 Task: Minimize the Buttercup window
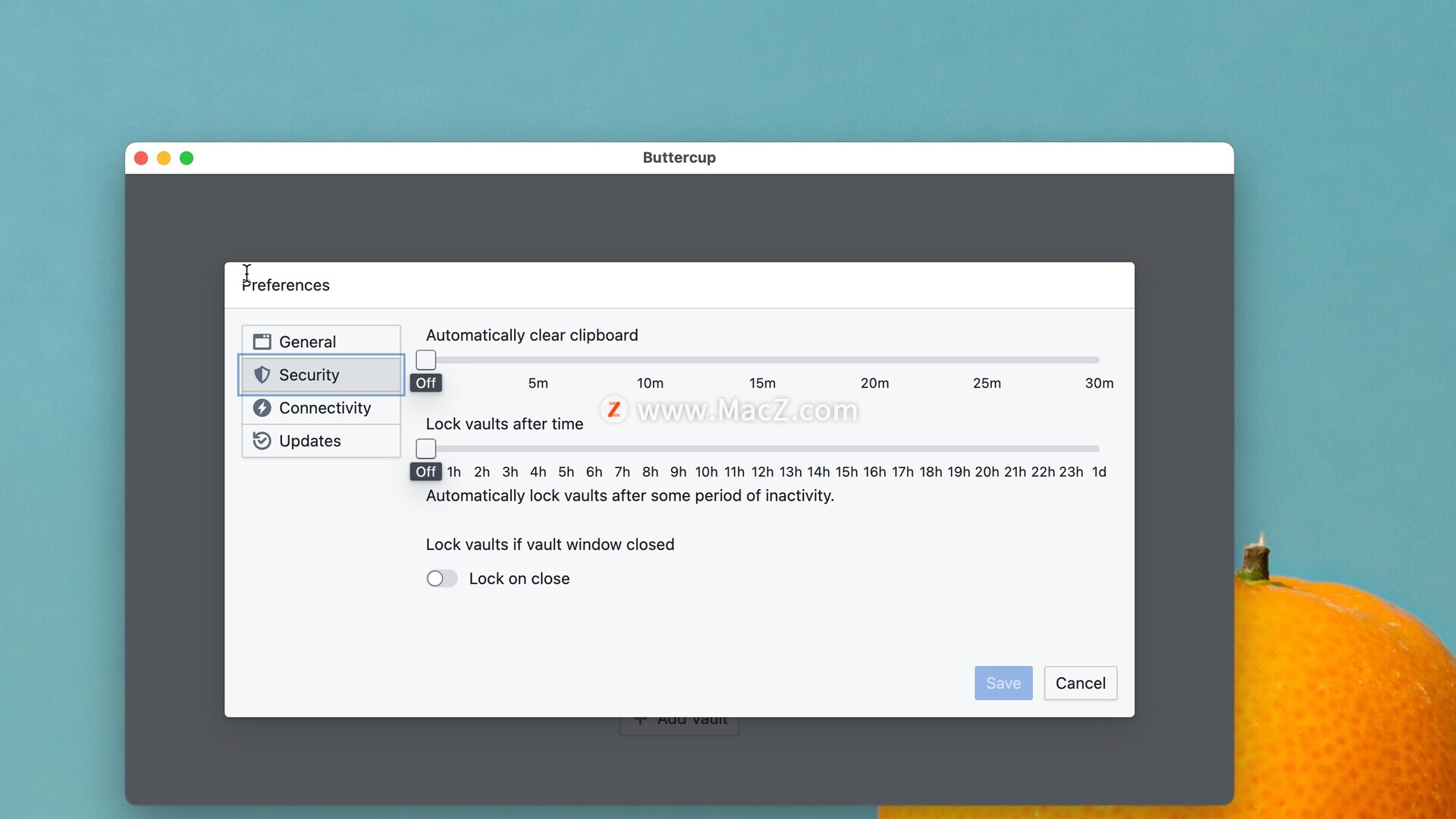(164, 158)
